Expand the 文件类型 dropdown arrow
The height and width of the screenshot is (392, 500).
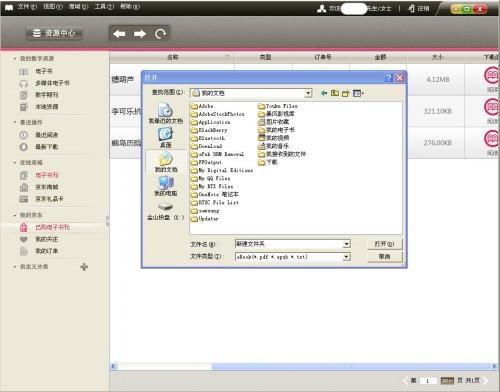tap(346, 257)
